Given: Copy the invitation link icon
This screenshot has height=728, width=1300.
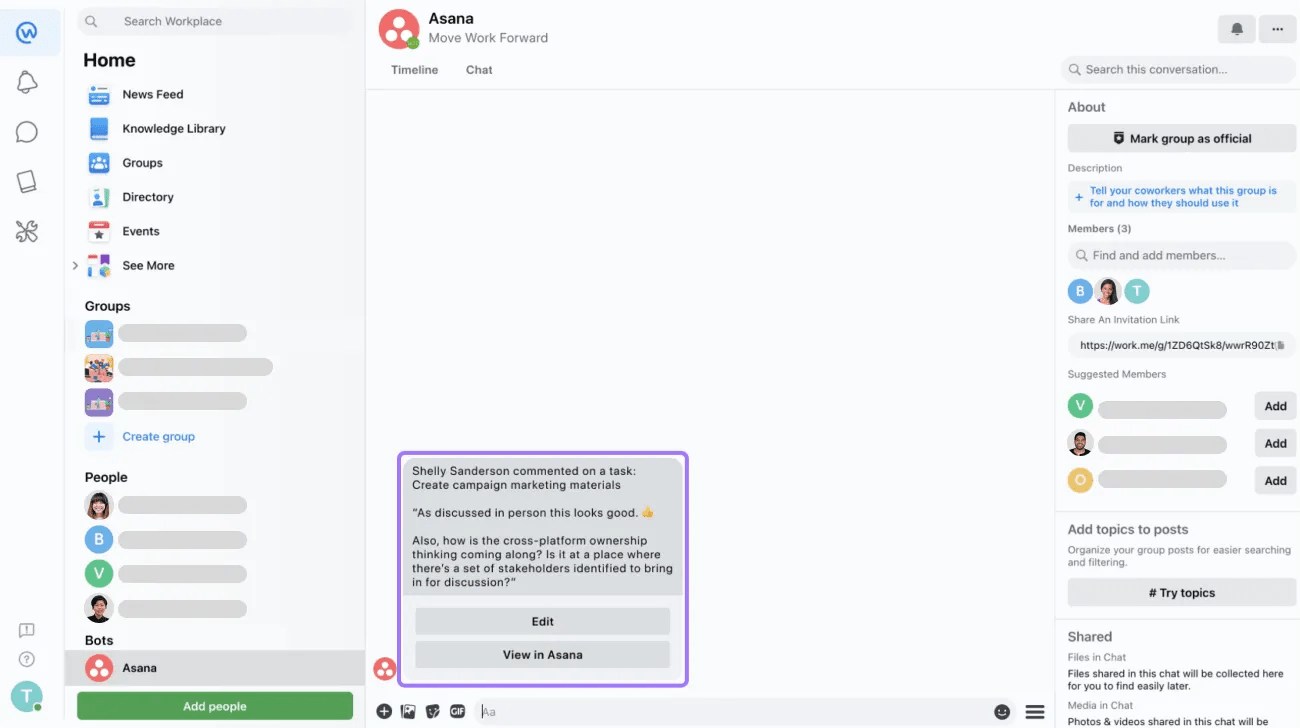Looking at the screenshot, I should 1281,345.
